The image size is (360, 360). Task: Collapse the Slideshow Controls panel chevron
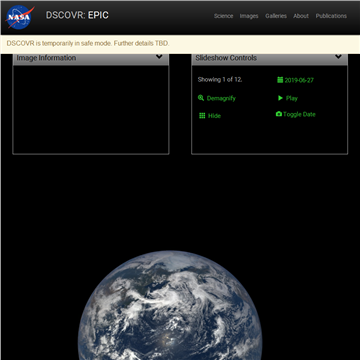(x=338, y=57)
